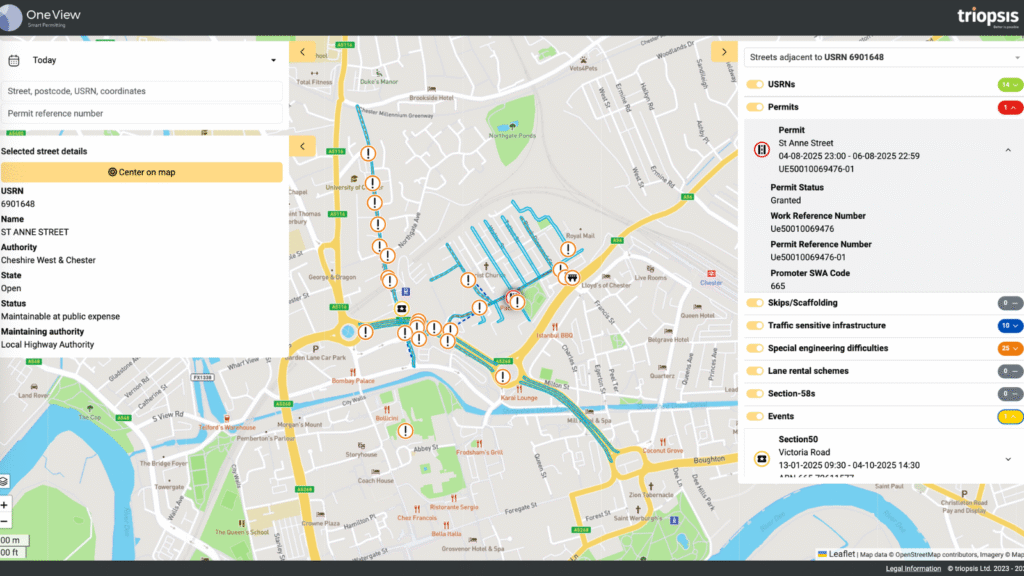The width and height of the screenshot is (1024, 576).
Task: Select Cheshire West & Chester authority text
Action: pos(48,260)
